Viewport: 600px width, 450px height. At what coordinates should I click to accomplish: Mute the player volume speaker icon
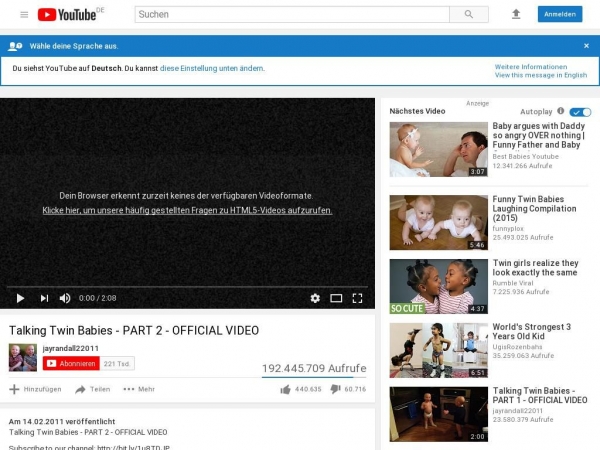65,298
